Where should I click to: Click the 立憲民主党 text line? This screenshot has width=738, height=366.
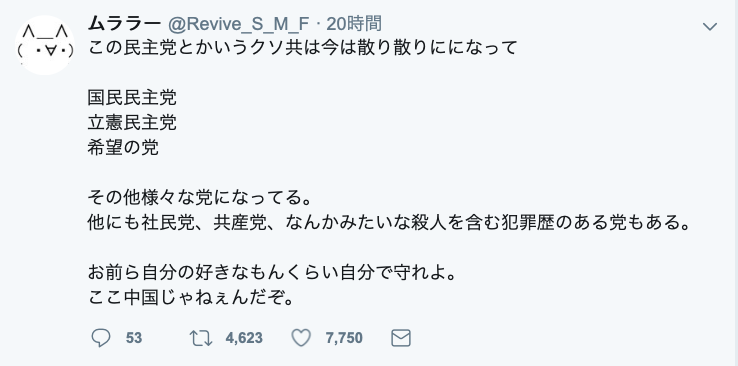(132, 123)
